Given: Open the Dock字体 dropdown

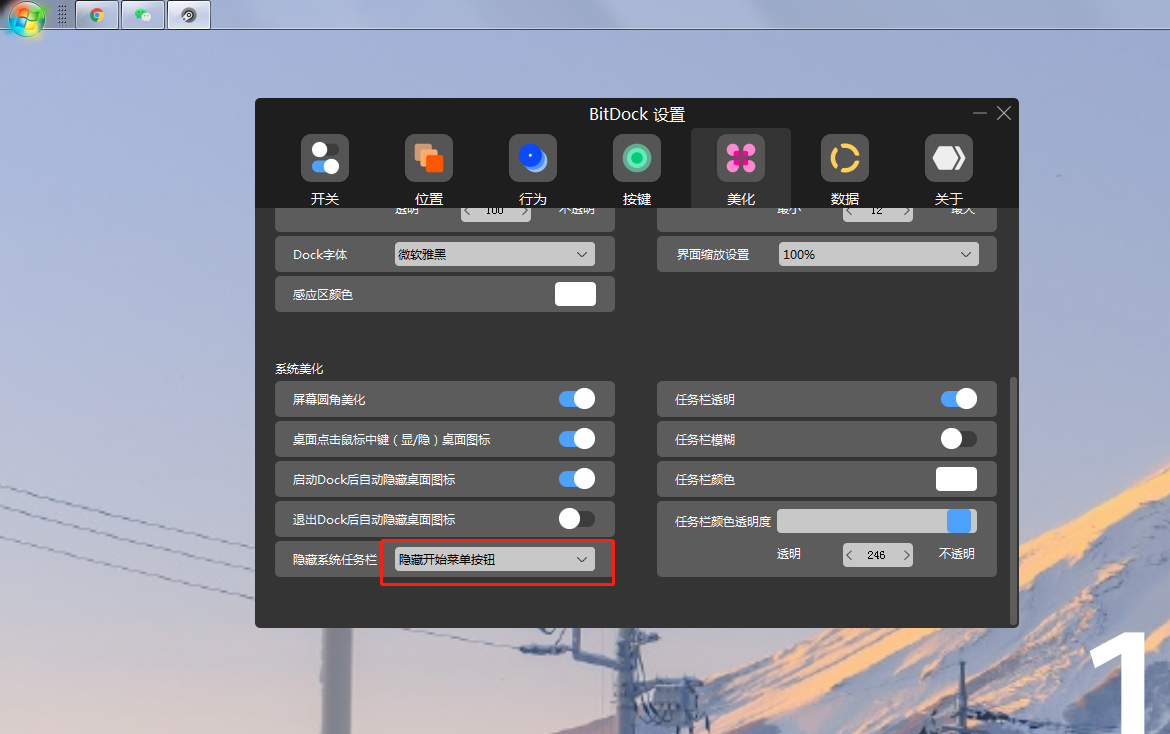Looking at the screenshot, I should 495,254.
